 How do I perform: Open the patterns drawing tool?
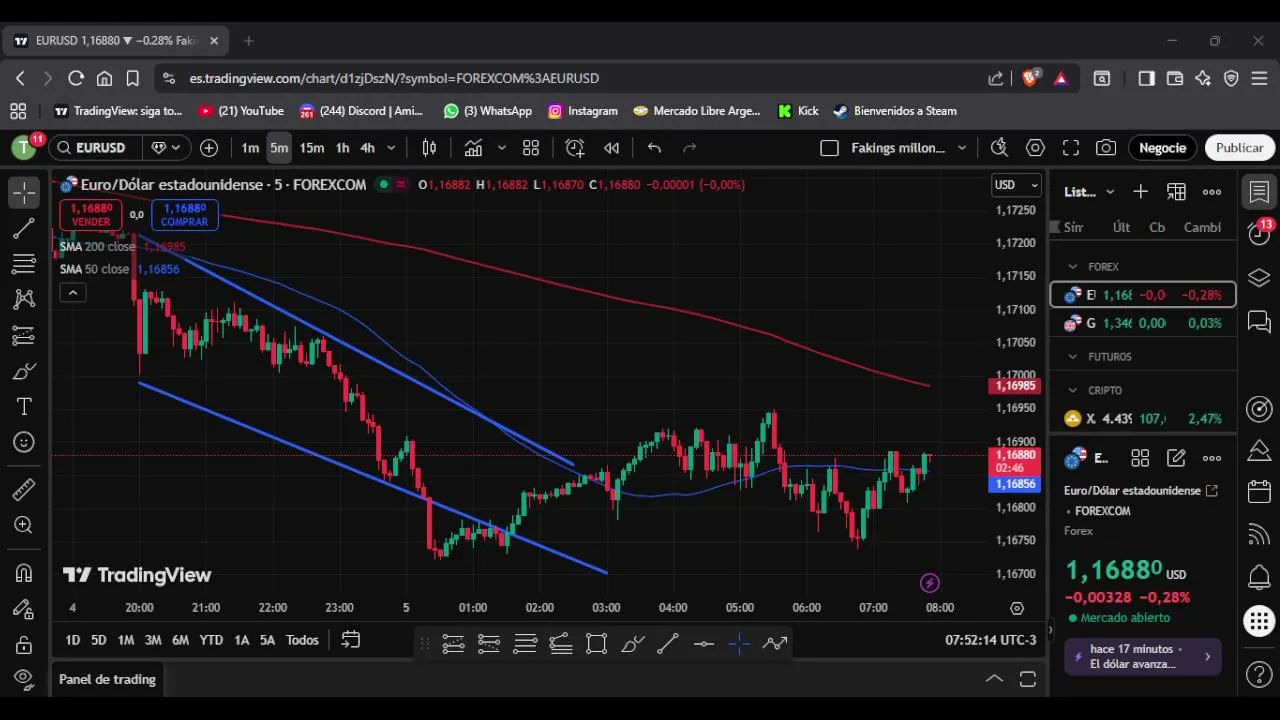pos(24,299)
